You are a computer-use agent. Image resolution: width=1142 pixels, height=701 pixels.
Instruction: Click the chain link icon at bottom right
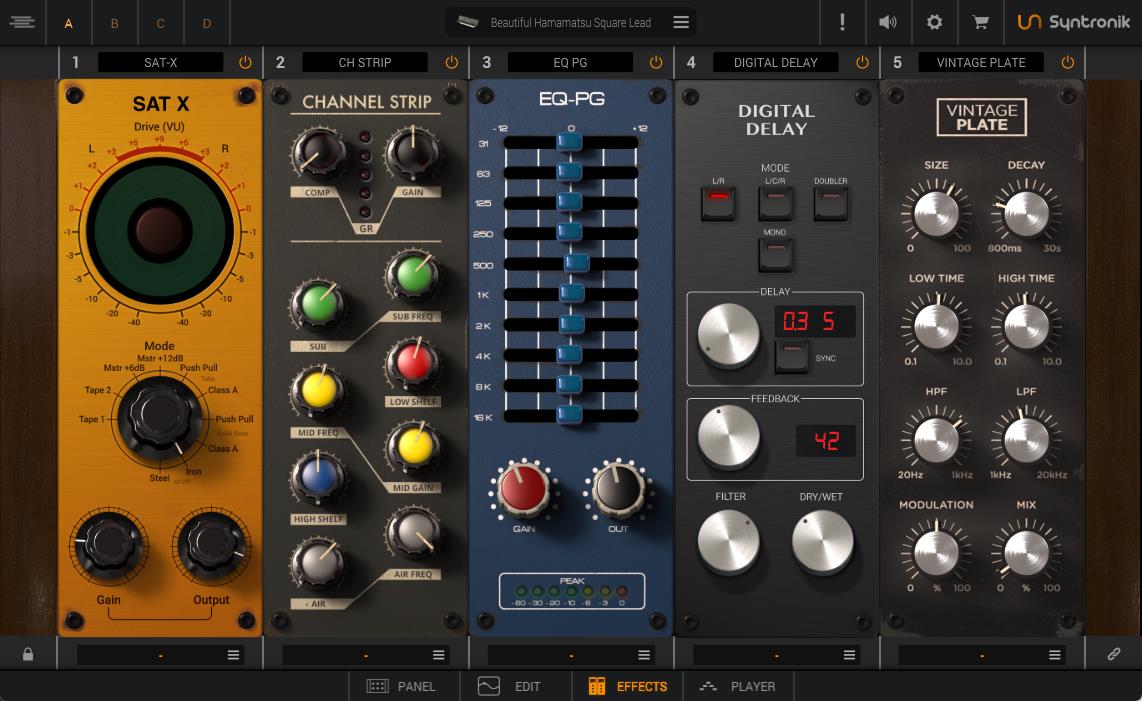1113,654
